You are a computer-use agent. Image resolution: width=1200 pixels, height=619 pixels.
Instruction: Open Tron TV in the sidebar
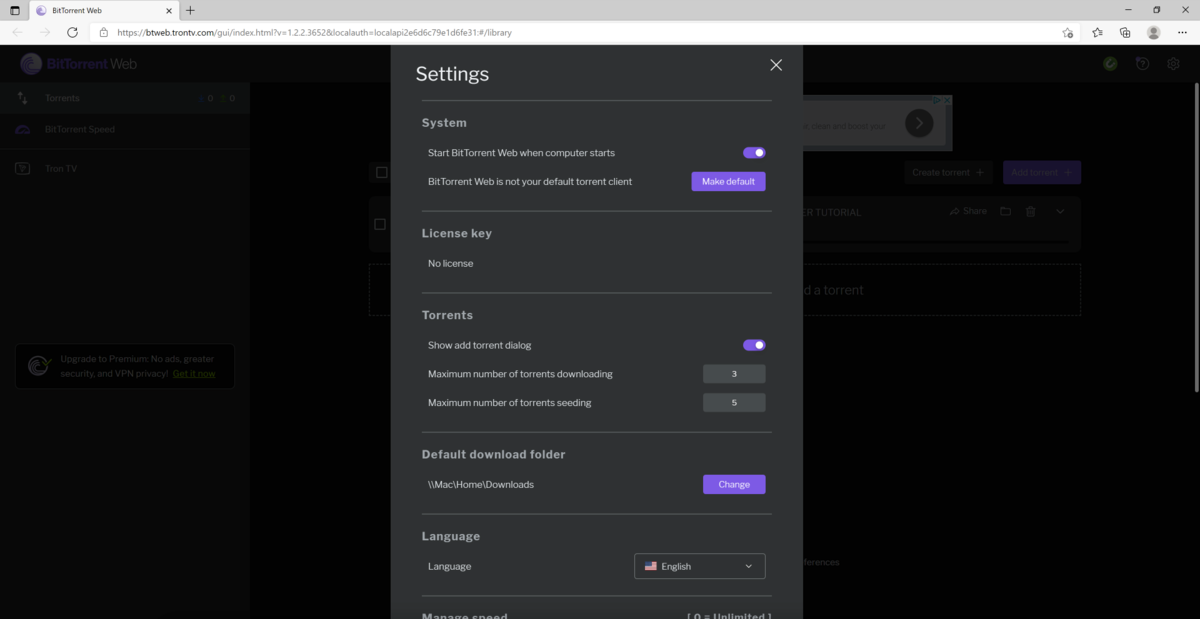pyautogui.click(x=125, y=169)
